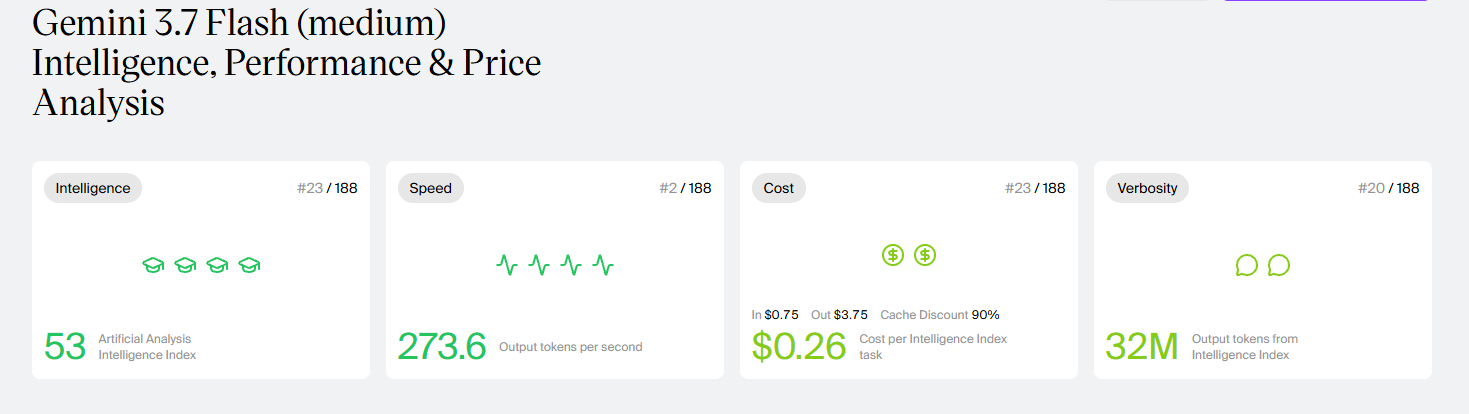1469x414 pixels.
Task: Select the Verbosity pill label
Action: [x=1147, y=188]
